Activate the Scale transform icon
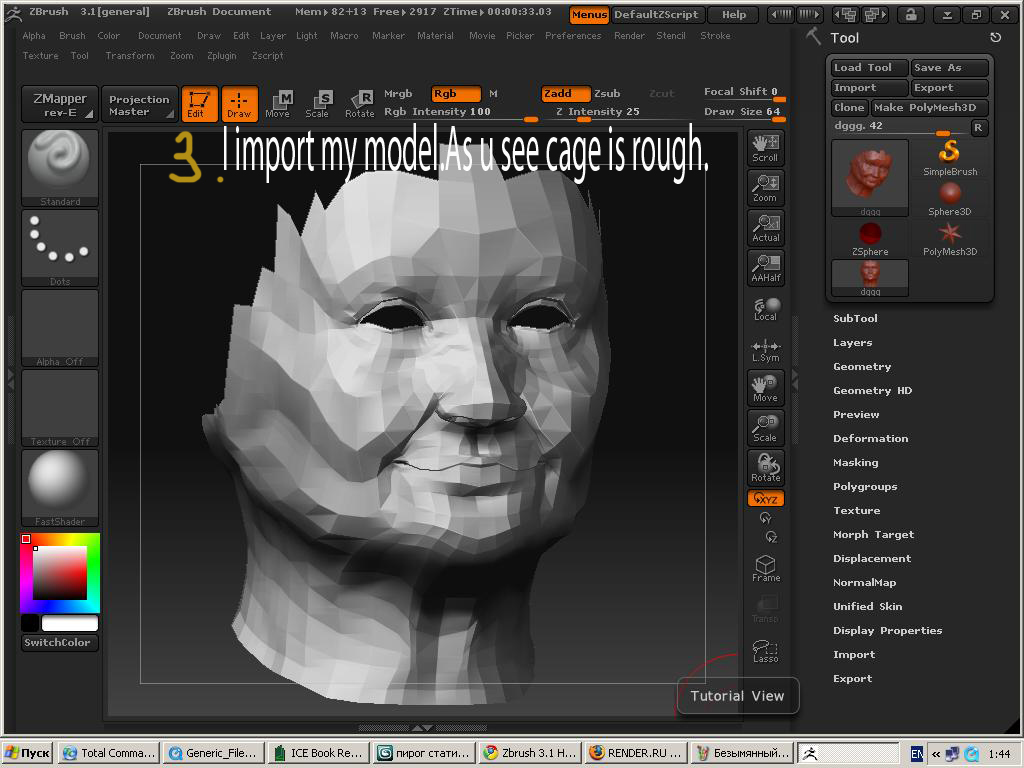 click(x=318, y=103)
